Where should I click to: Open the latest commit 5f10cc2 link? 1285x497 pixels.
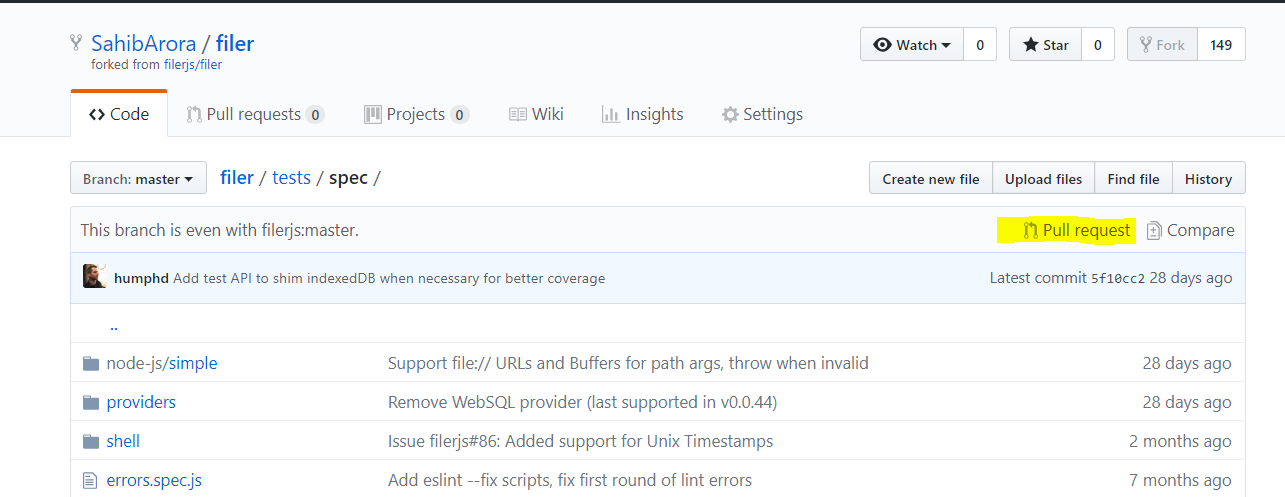point(1117,278)
